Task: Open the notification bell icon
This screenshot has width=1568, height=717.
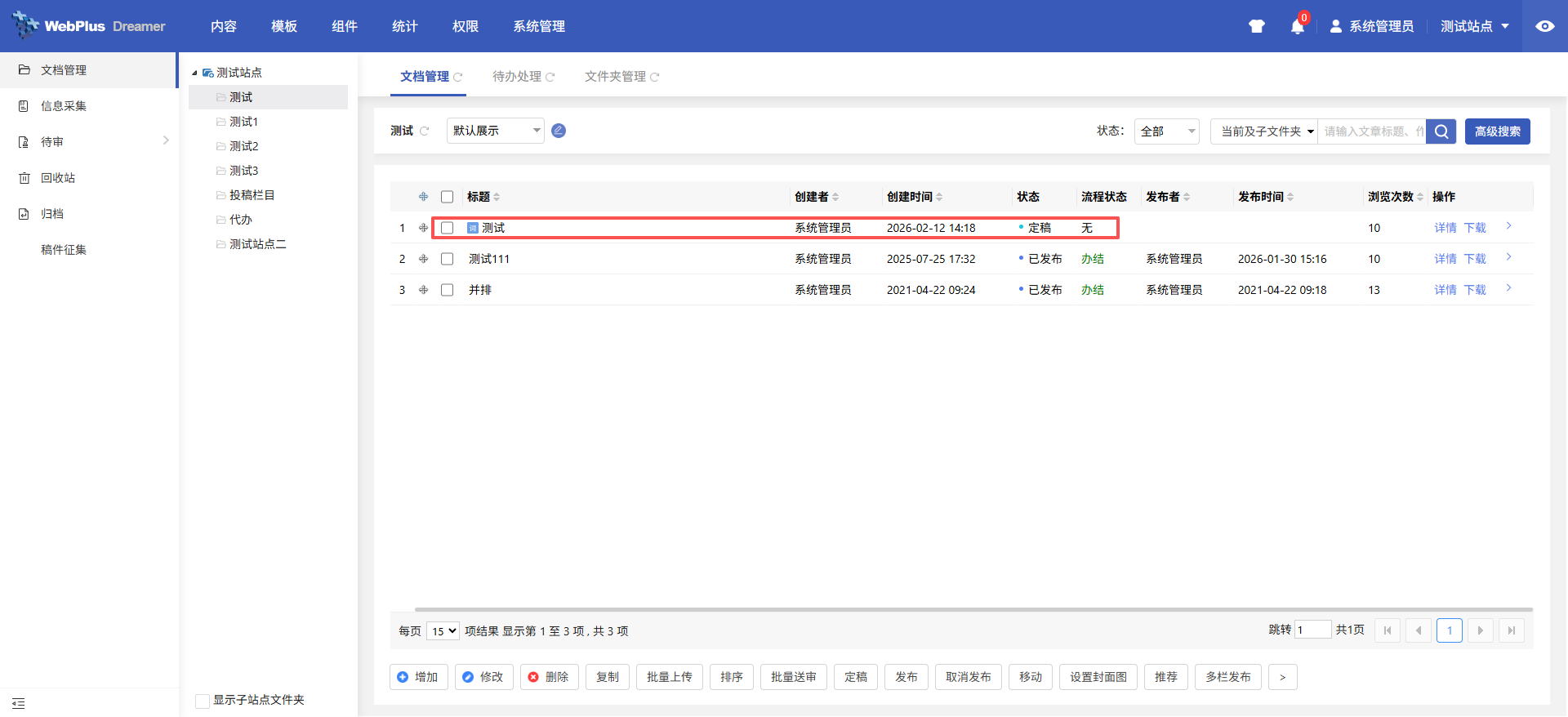Action: [x=1297, y=27]
